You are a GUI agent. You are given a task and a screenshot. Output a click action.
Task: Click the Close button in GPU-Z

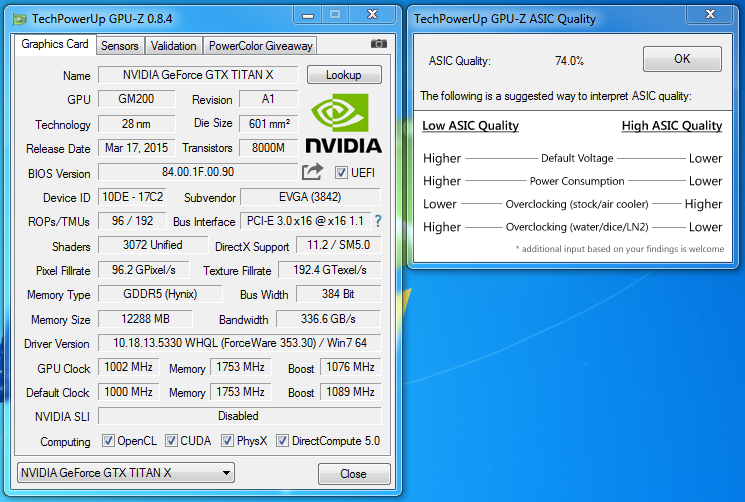pyautogui.click(x=354, y=474)
